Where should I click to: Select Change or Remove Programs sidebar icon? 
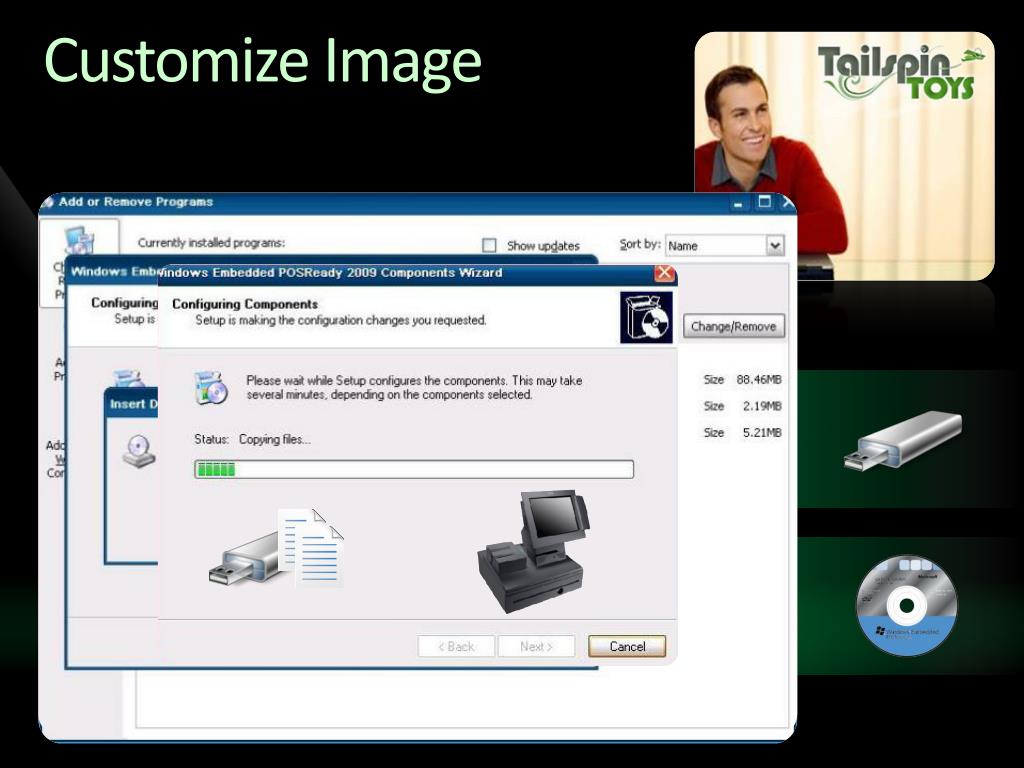(x=79, y=242)
